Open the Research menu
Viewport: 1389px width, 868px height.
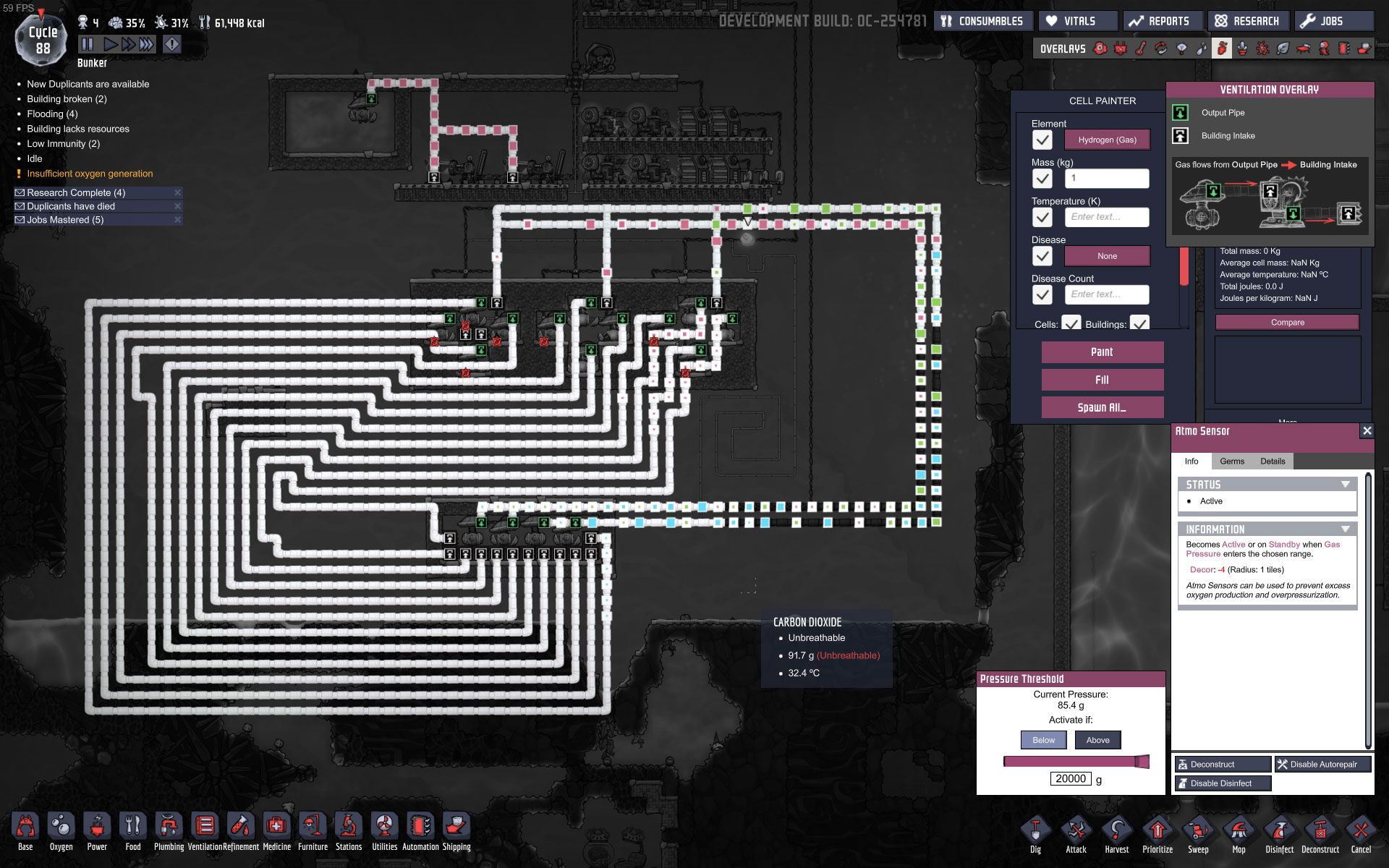[x=1247, y=21]
